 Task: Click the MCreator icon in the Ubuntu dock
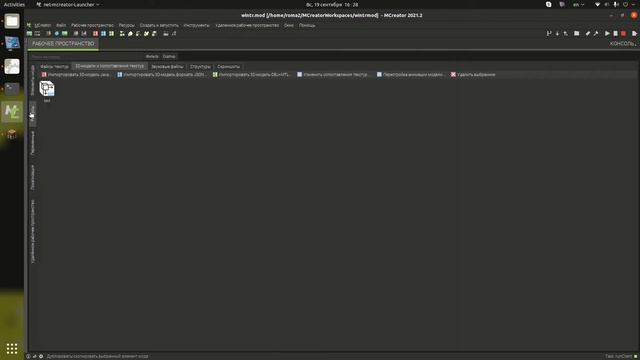(x=12, y=111)
